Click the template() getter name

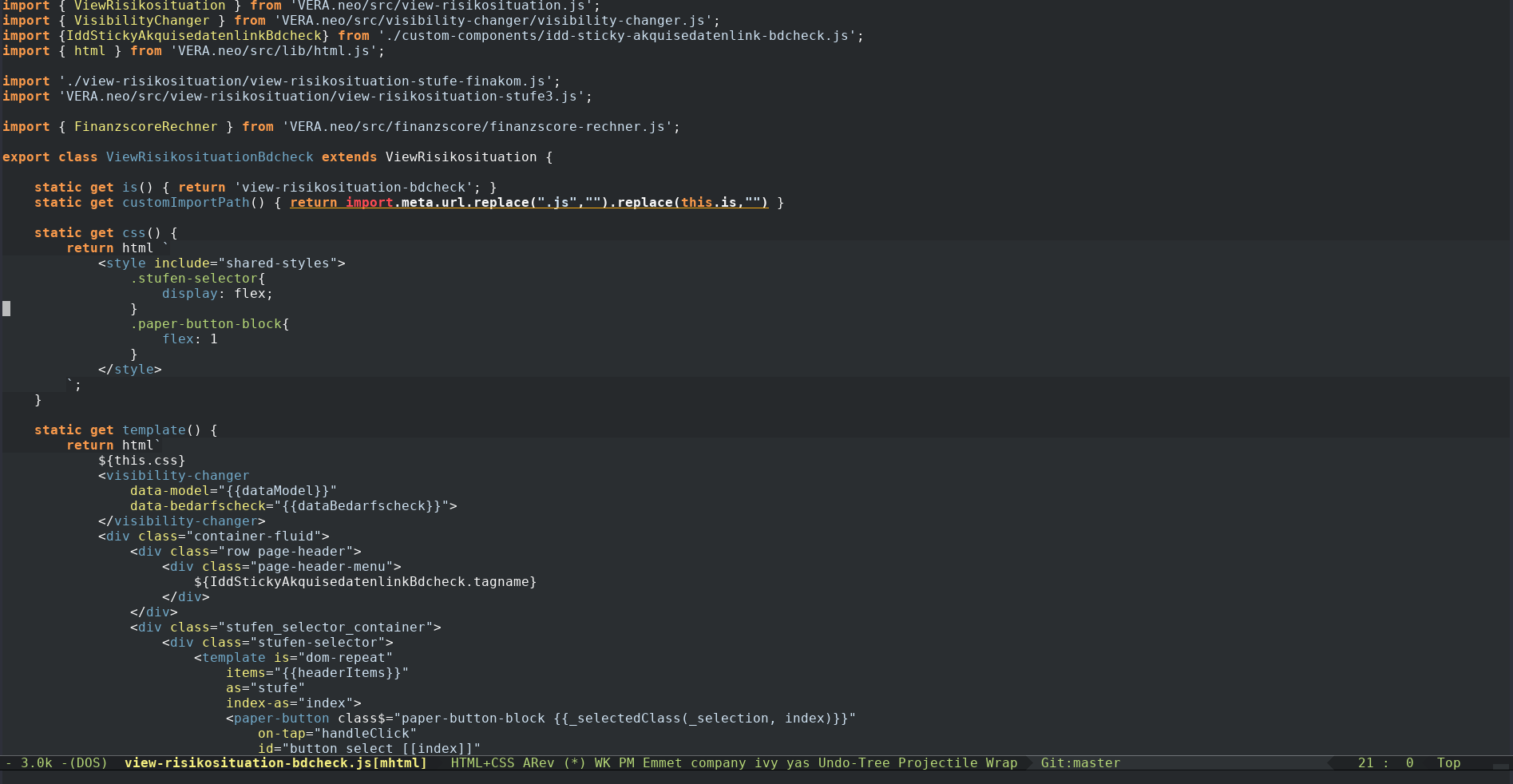coord(153,430)
